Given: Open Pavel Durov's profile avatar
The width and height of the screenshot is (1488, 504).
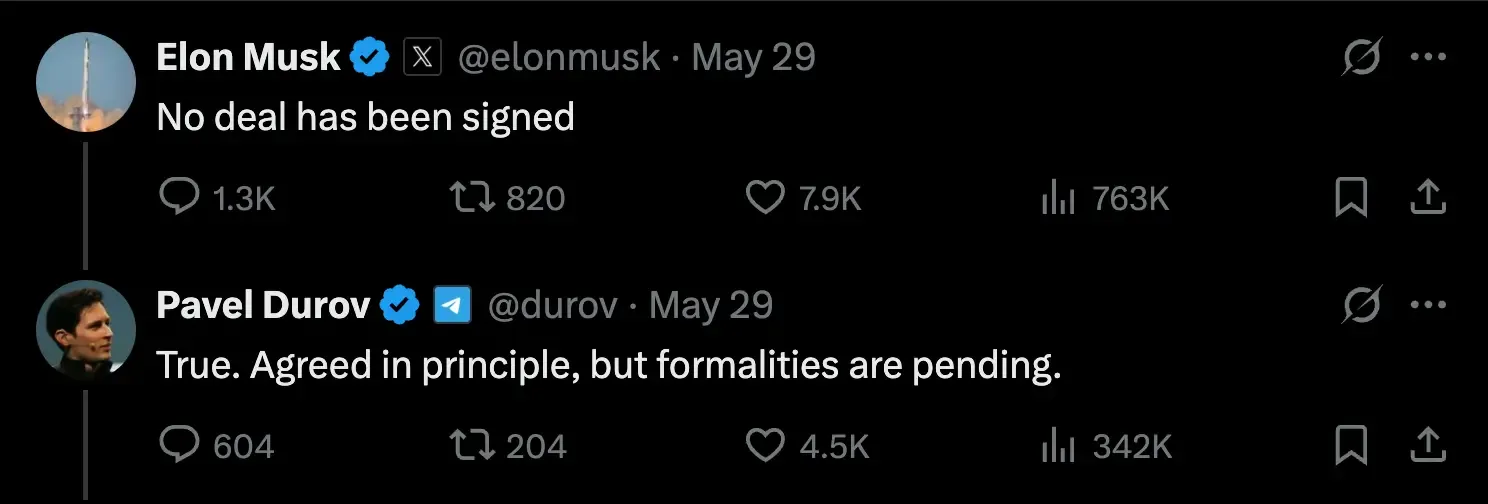Looking at the screenshot, I should point(86,331).
